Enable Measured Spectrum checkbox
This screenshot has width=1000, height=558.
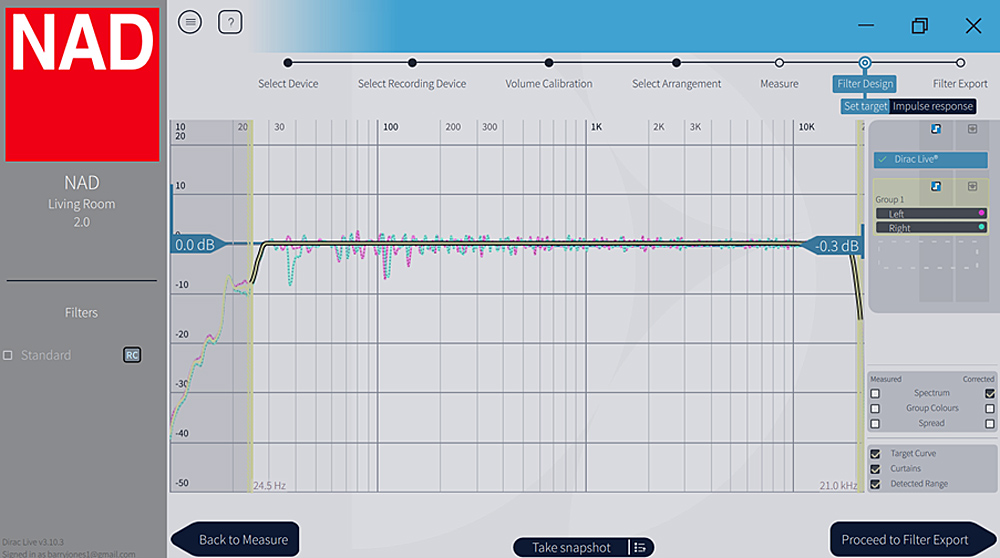pos(875,393)
